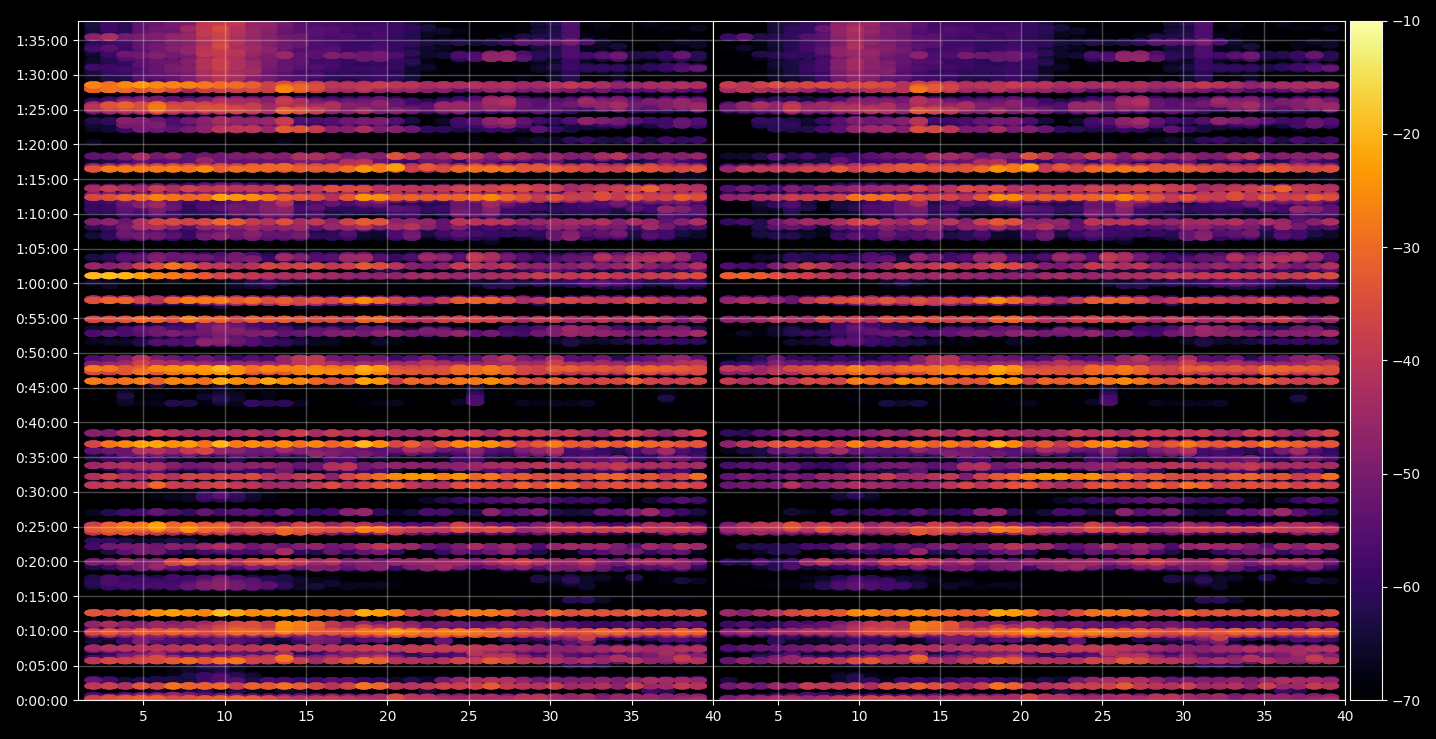
Task: Pick the 0:45:00 tick label
Action: [43, 388]
